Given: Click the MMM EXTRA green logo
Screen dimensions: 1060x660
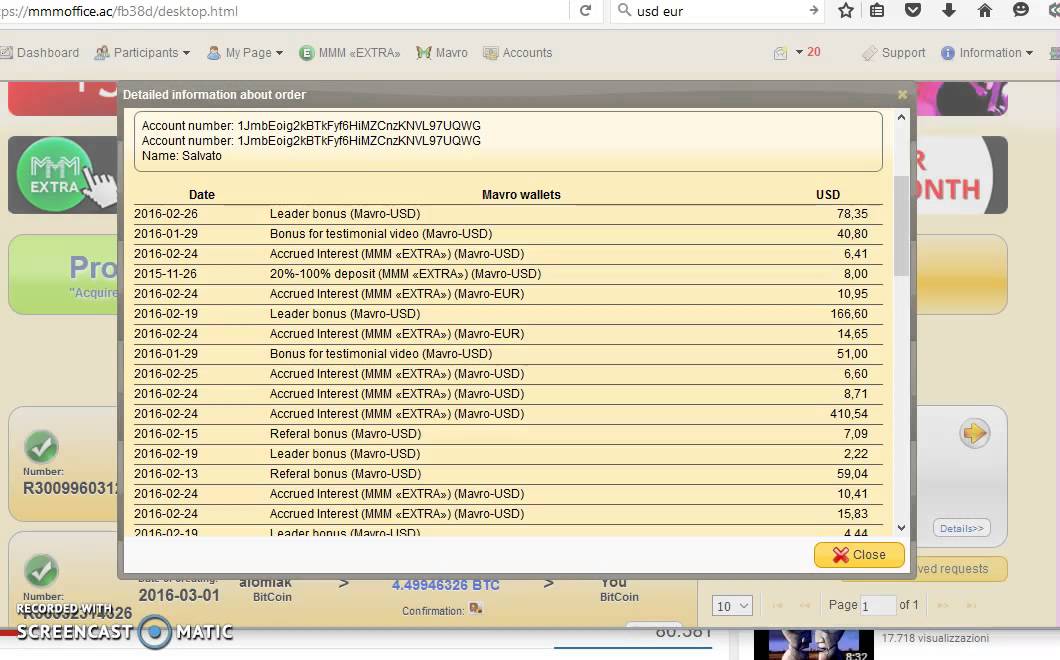Looking at the screenshot, I should click(x=55, y=174).
